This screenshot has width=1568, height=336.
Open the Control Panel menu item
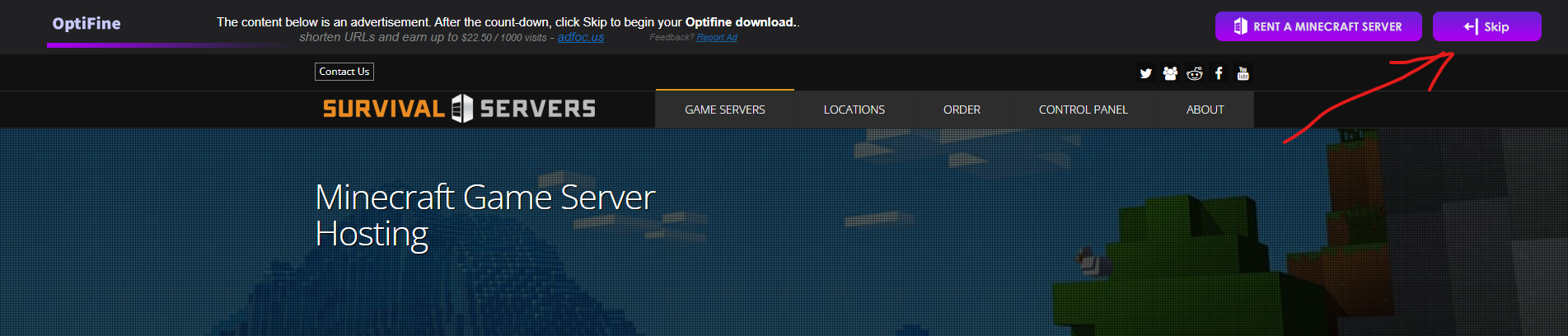(1083, 110)
